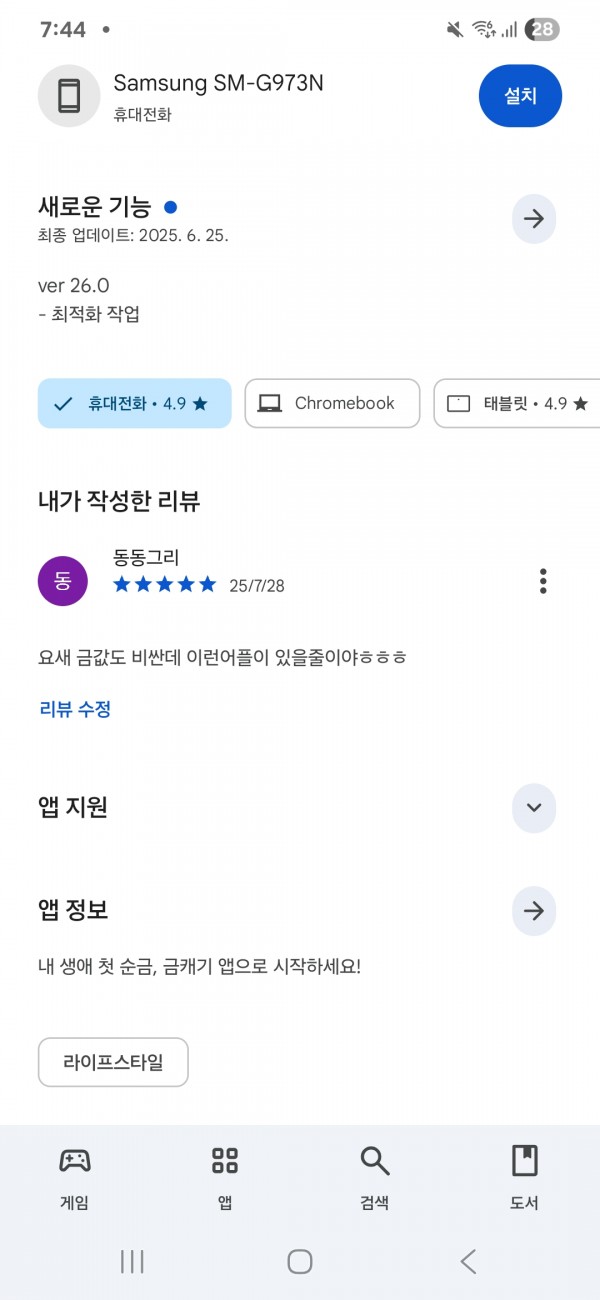Open the three-dot review options menu
Viewport: 600px width, 1300px height.
tap(543, 581)
